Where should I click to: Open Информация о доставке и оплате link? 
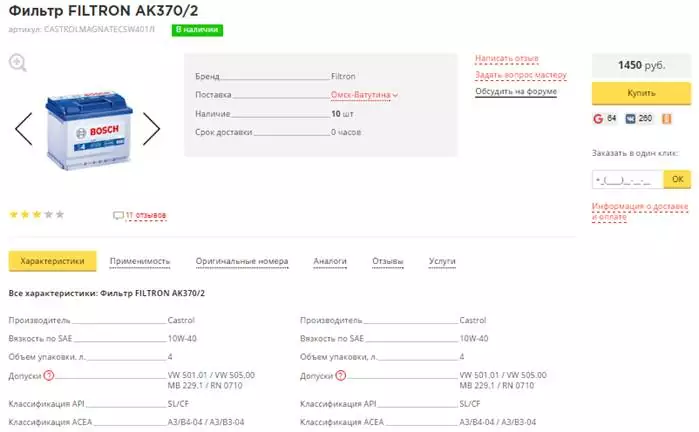click(640, 211)
